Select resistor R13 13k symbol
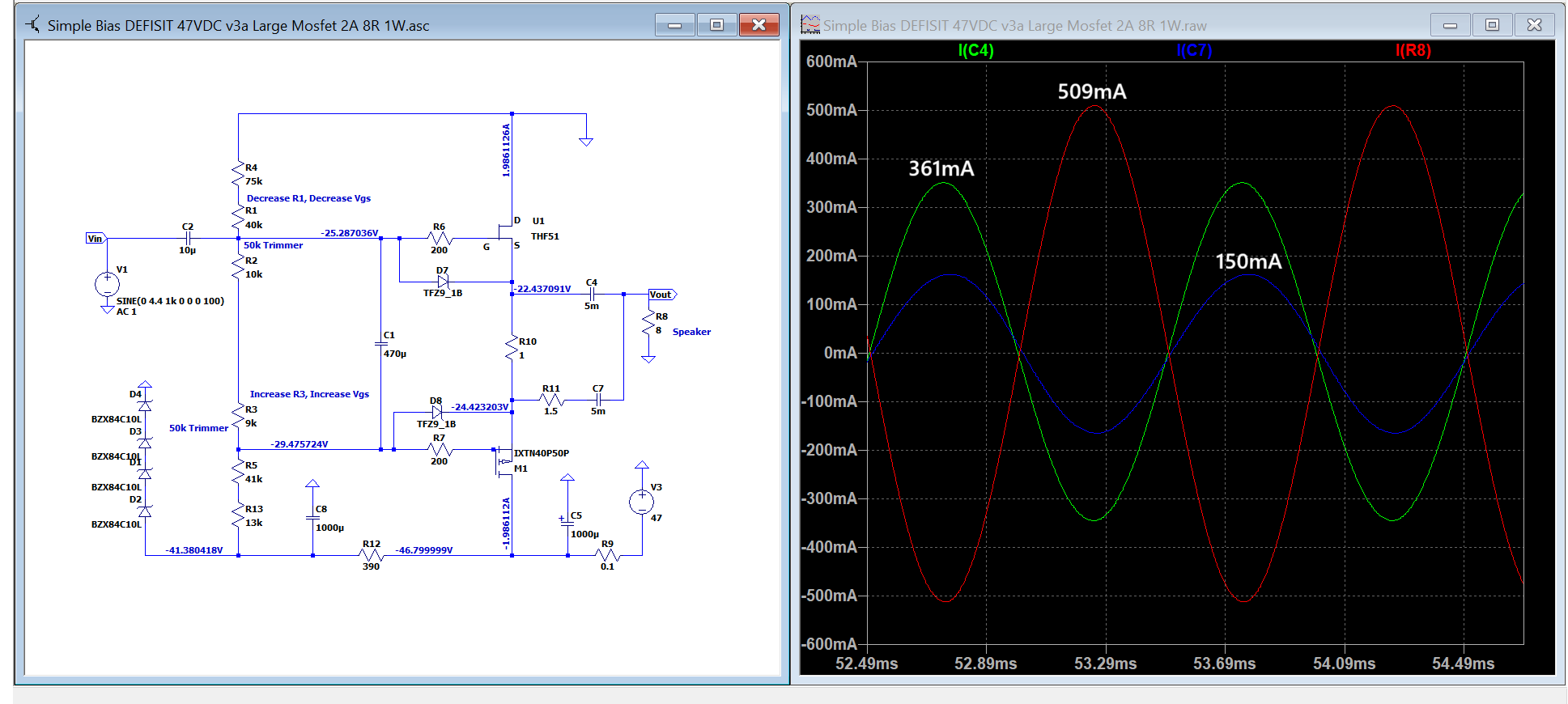Screen dimensions: 1568x704 [x=238, y=515]
